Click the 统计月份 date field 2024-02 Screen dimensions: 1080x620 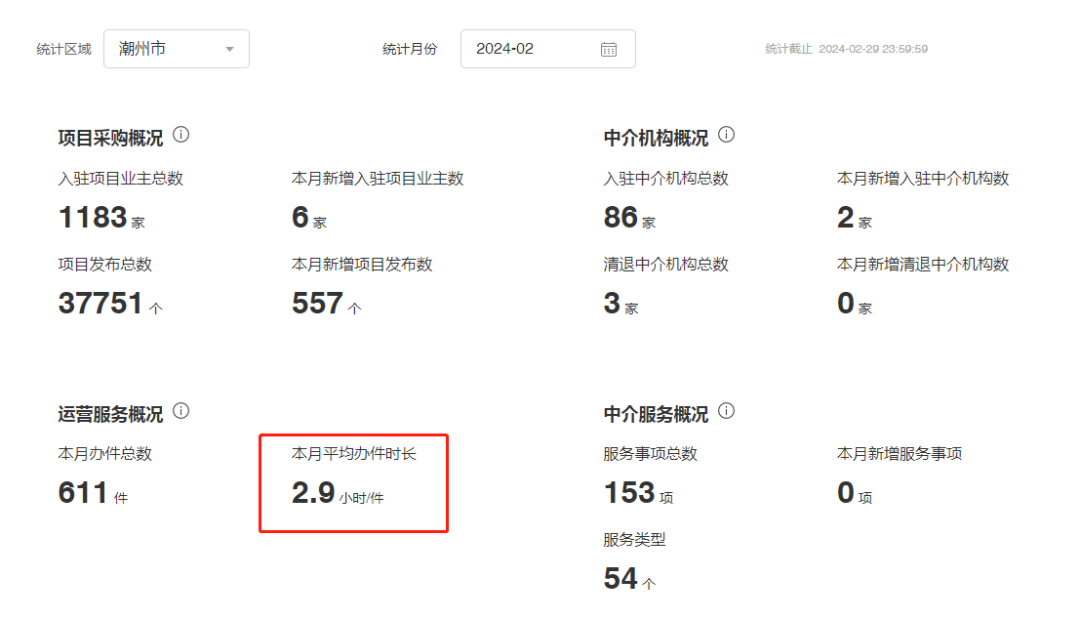(548, 49)
